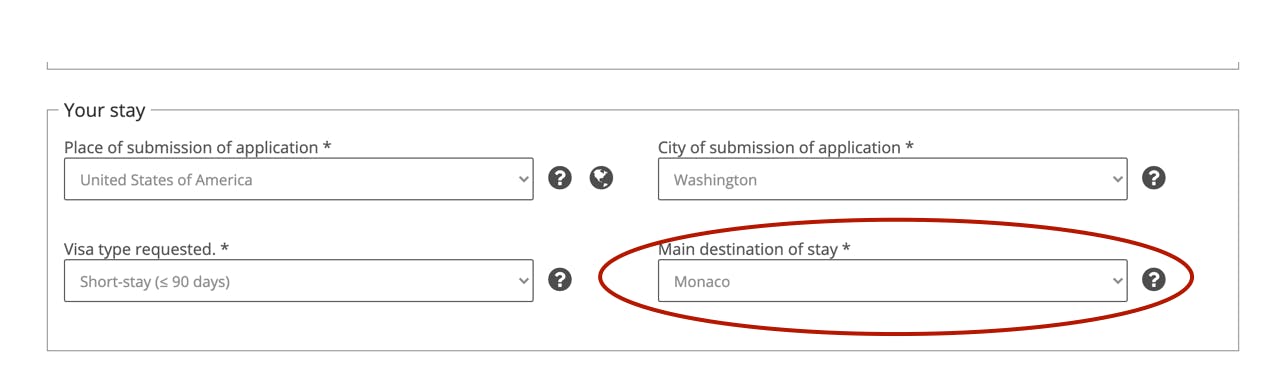Click the globe icon next to country field
The height and width of the screenshot is (372, 1268).
[x=601, y=178]
